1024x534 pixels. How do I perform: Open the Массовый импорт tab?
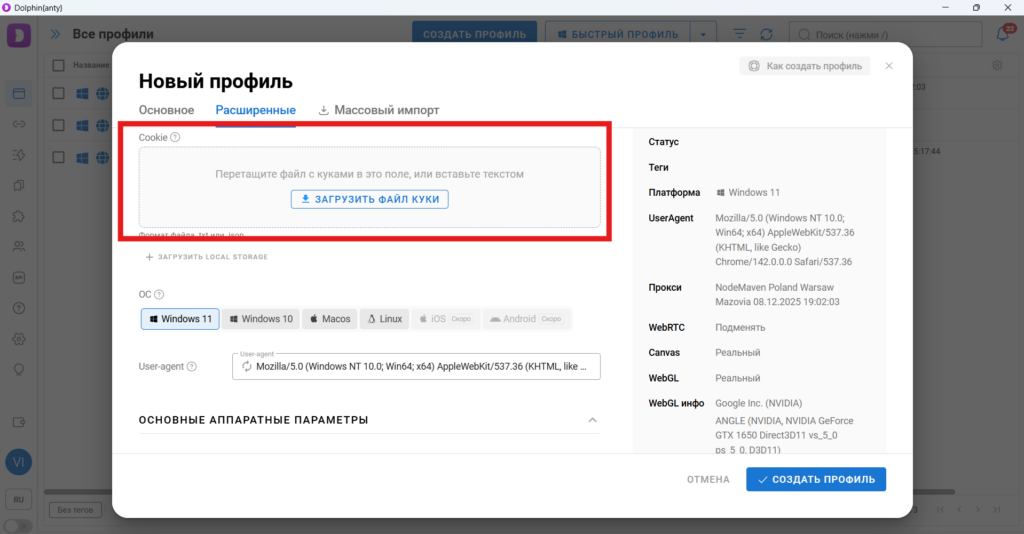(379, 110)
